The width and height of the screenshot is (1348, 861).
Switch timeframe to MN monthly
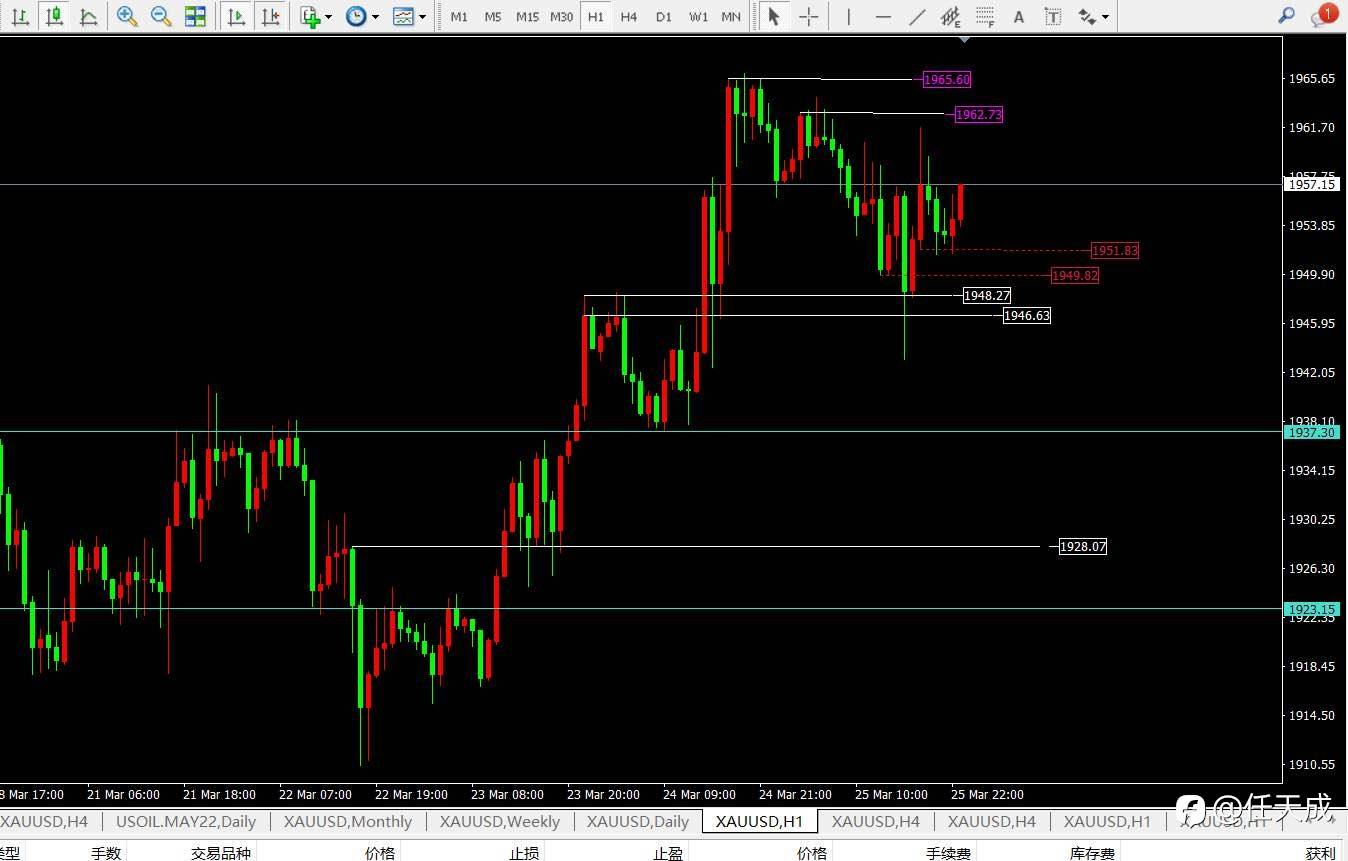pos(731,17)
